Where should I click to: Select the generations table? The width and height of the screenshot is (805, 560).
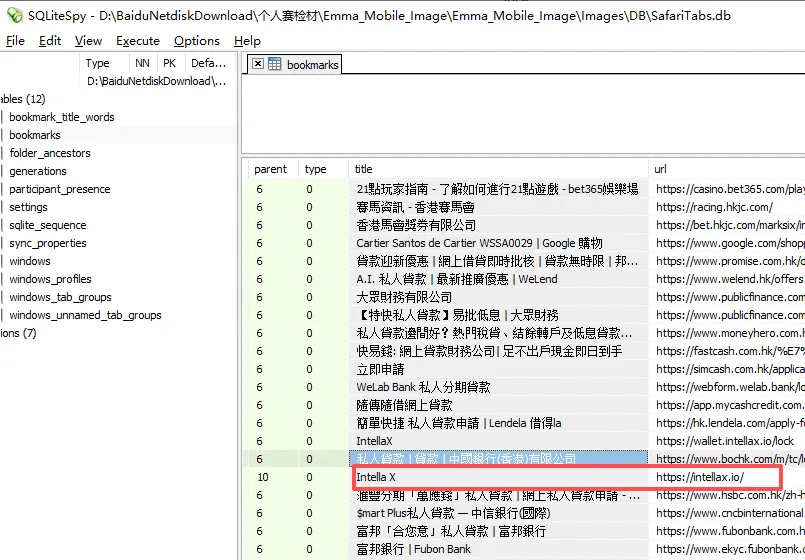38,171
